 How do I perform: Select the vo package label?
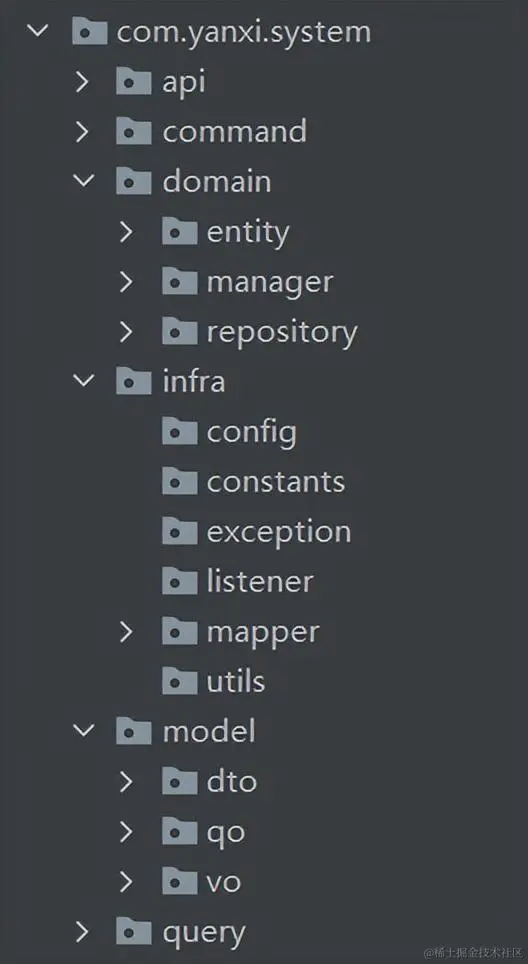(224, 882)
